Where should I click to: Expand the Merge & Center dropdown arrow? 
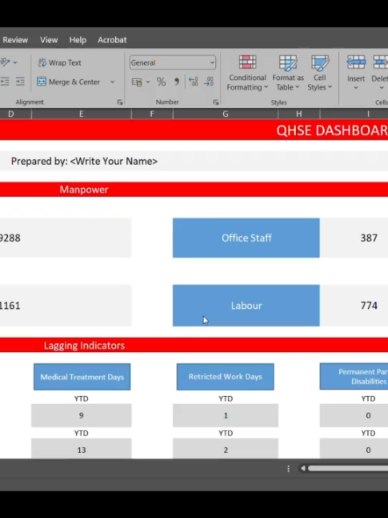[x=112, y=82]
